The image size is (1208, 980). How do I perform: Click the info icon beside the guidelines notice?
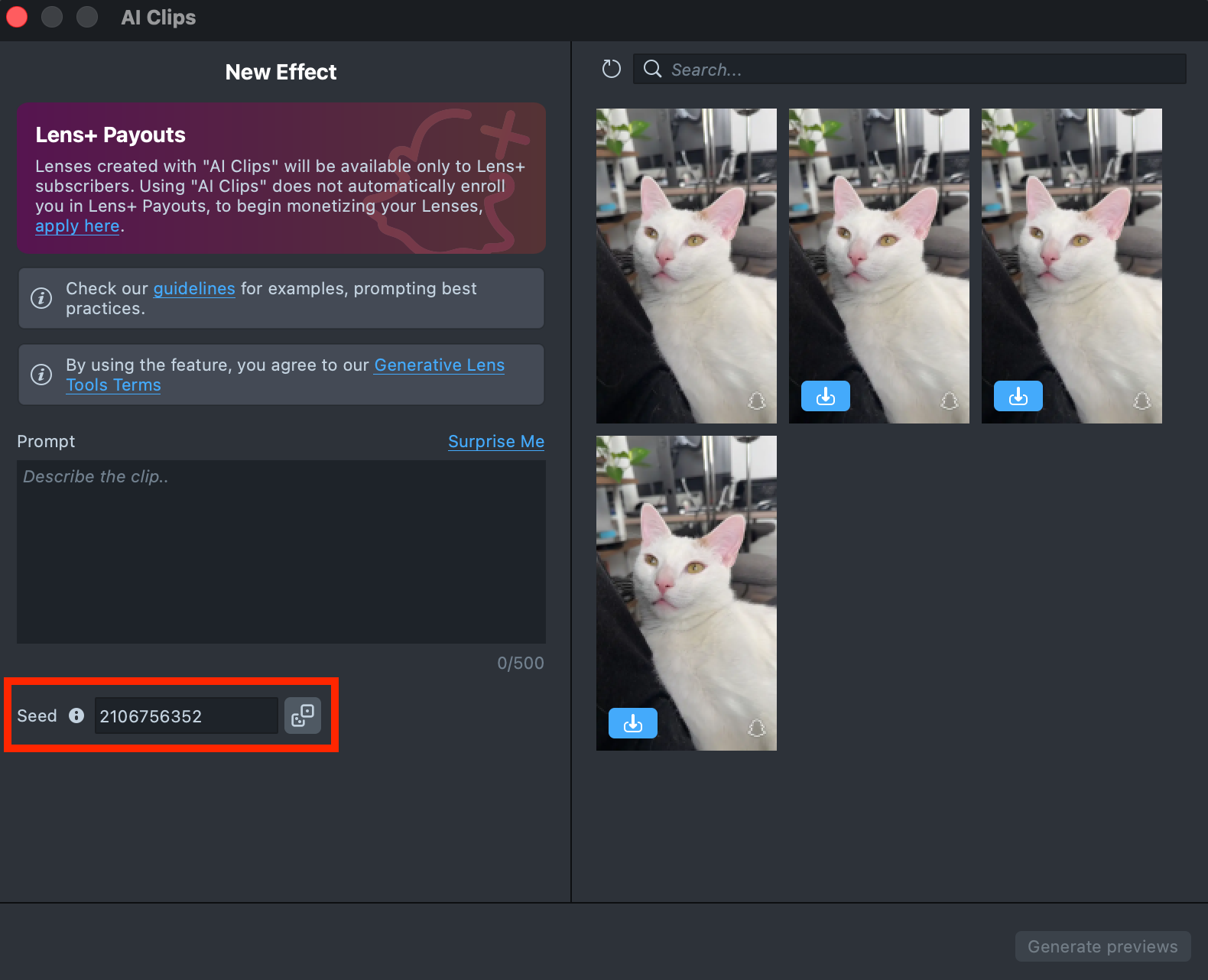41,298
